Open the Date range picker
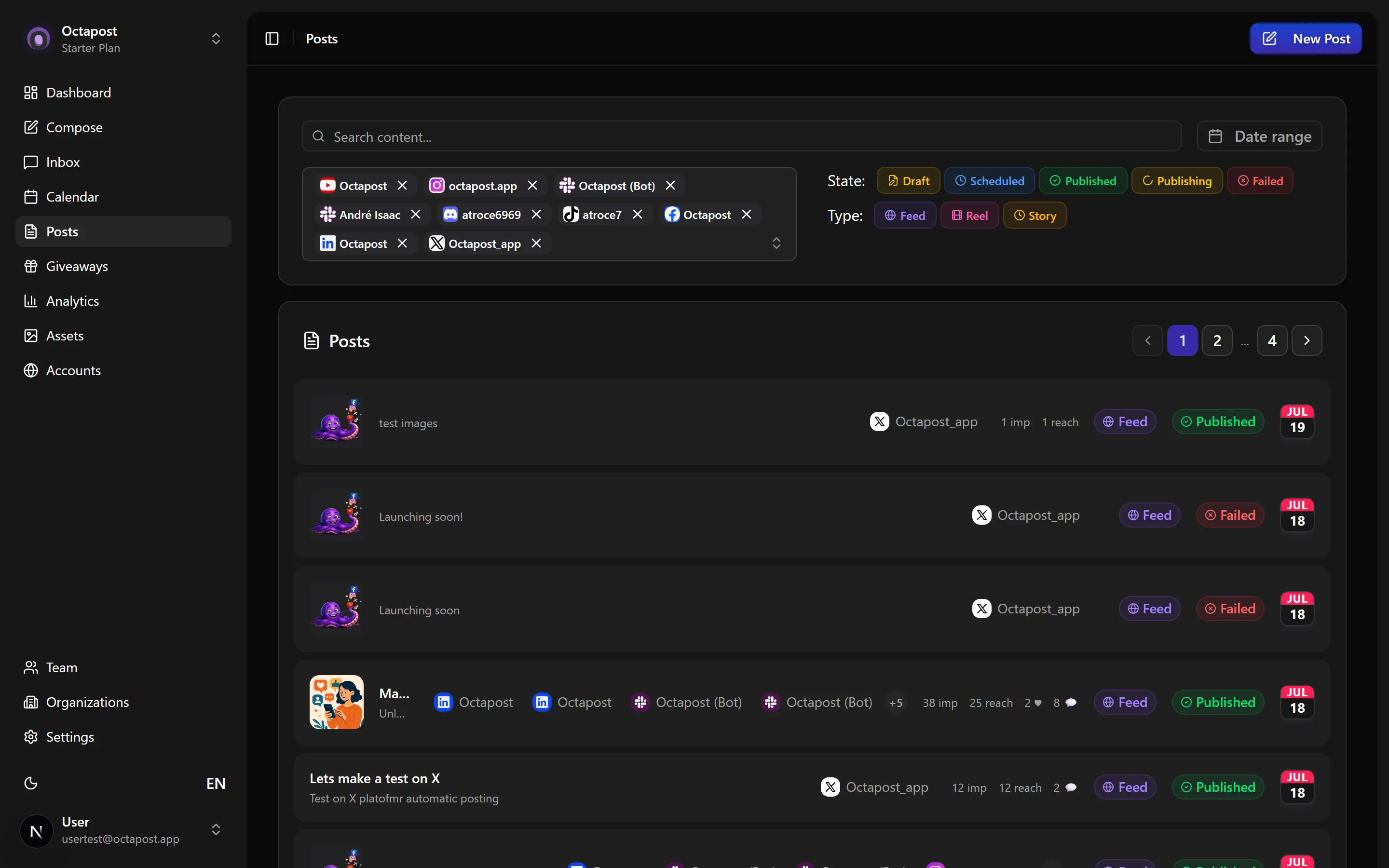The height and width of the screenshot is (868, 1389). coord(1259,136)
